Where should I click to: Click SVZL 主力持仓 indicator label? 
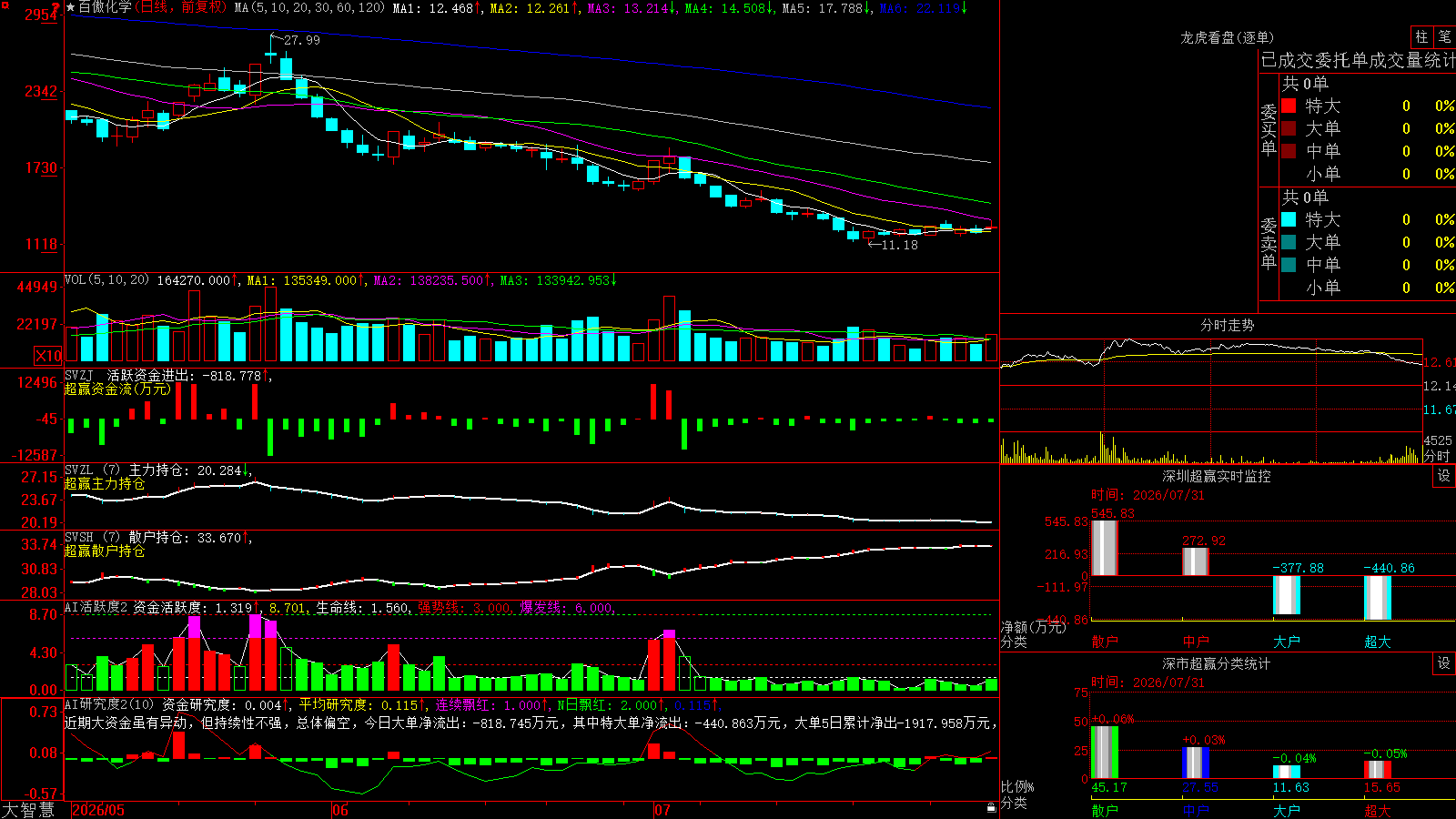(x=127, y=470)
